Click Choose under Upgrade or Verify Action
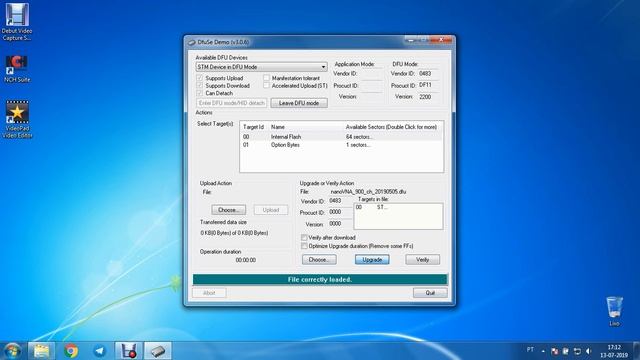Screen dimensions: 640x360 (x=319, y=260)
